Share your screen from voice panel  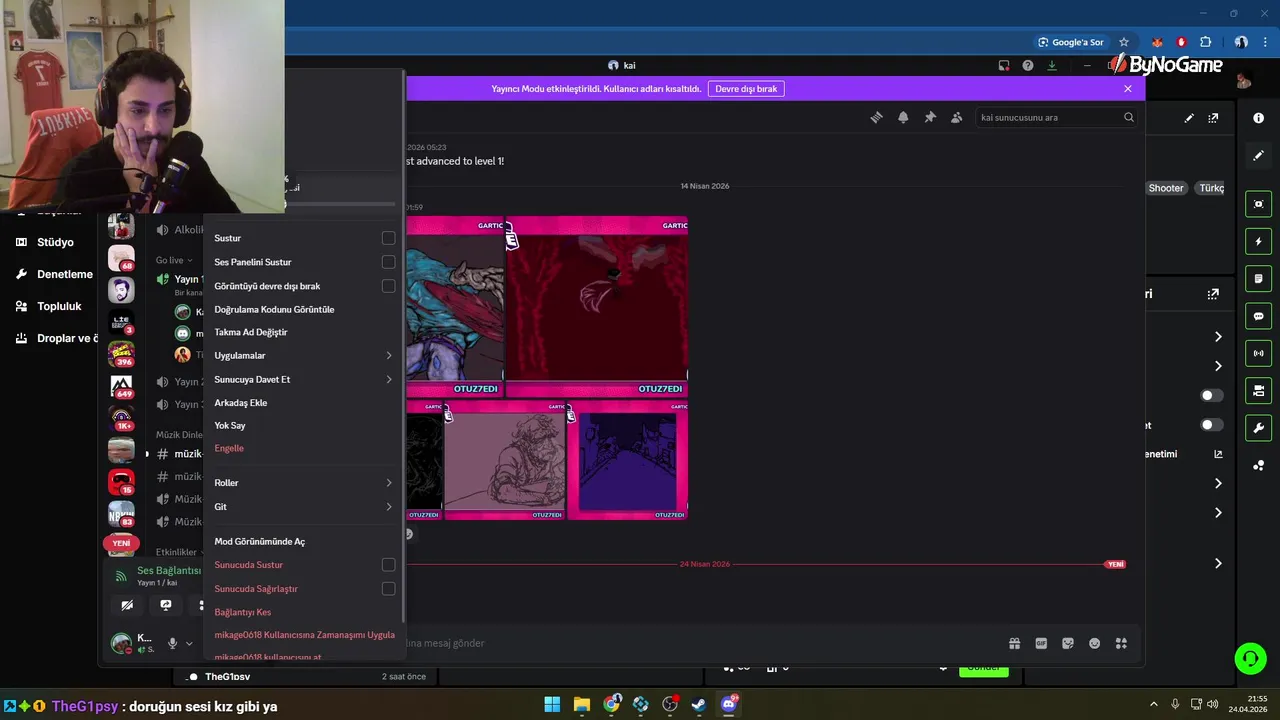(166, 605)
